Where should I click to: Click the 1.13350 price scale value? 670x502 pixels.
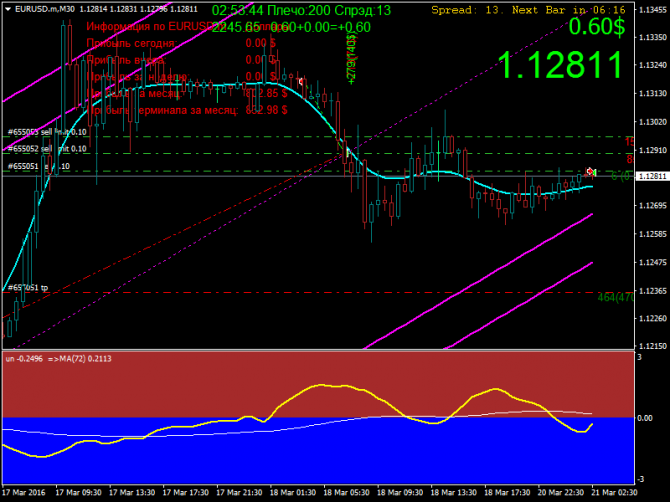[652, 38]
